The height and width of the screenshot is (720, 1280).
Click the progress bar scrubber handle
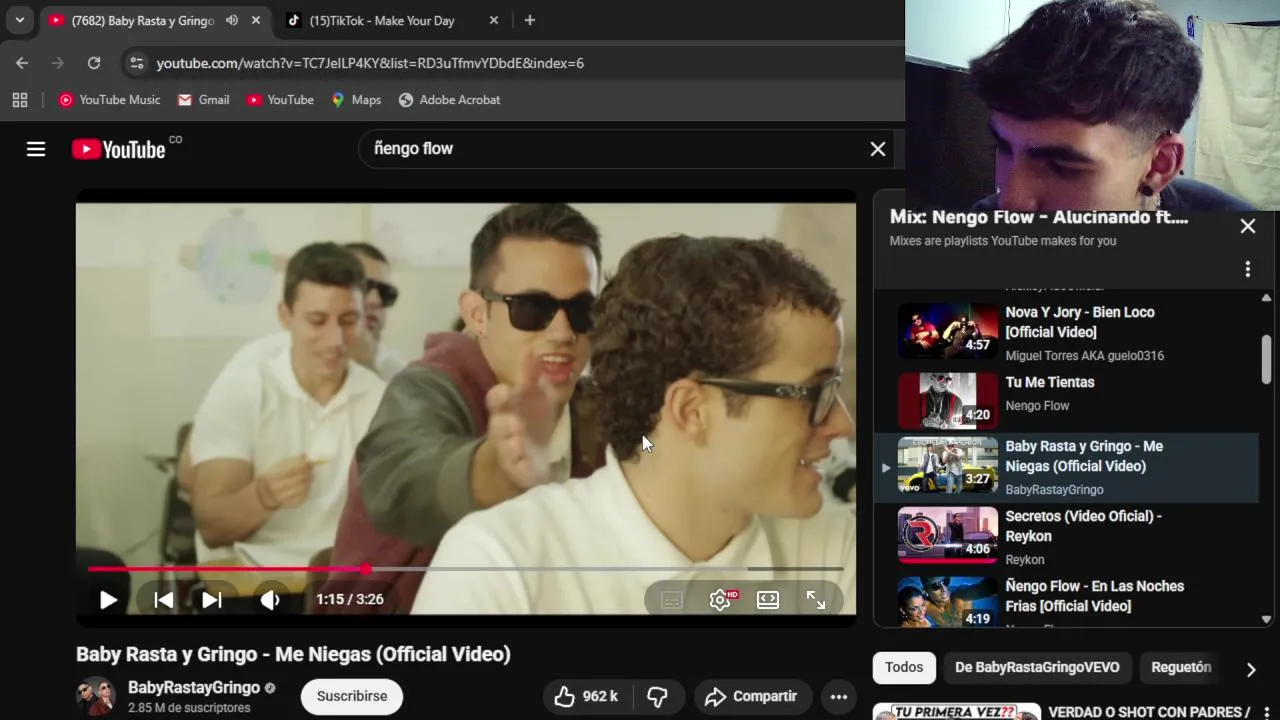click(366, 569)
